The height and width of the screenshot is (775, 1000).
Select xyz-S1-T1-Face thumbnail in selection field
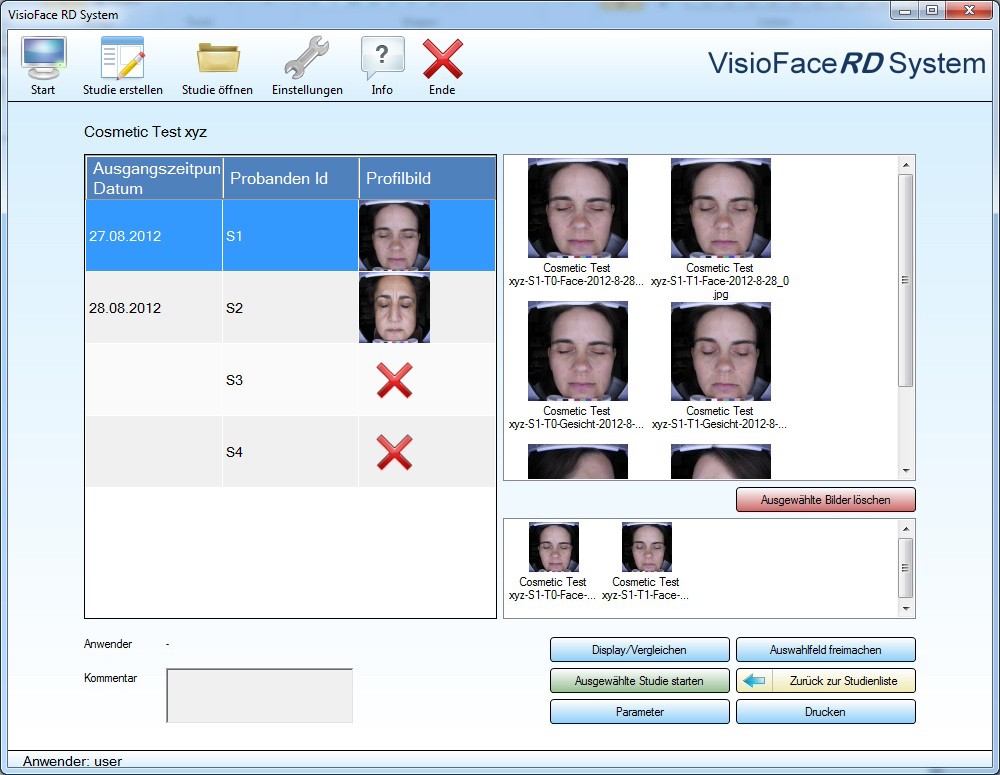(x=647, y=547)
